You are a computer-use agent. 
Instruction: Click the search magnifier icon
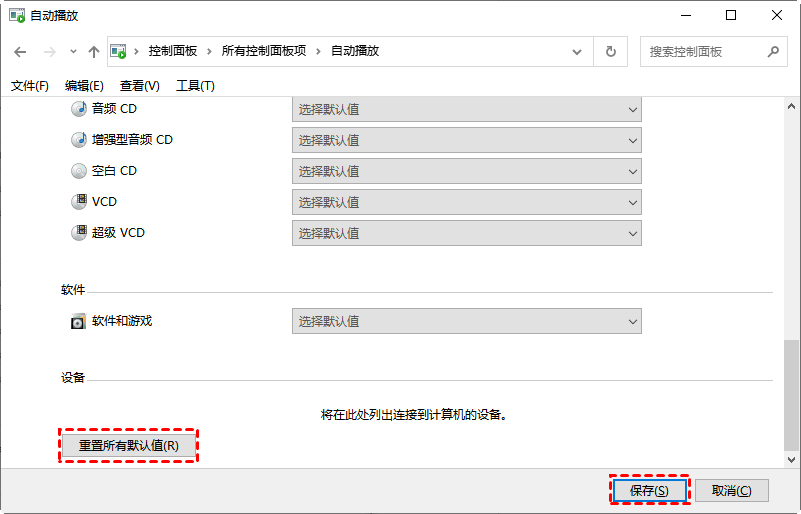tap(772, 52)
